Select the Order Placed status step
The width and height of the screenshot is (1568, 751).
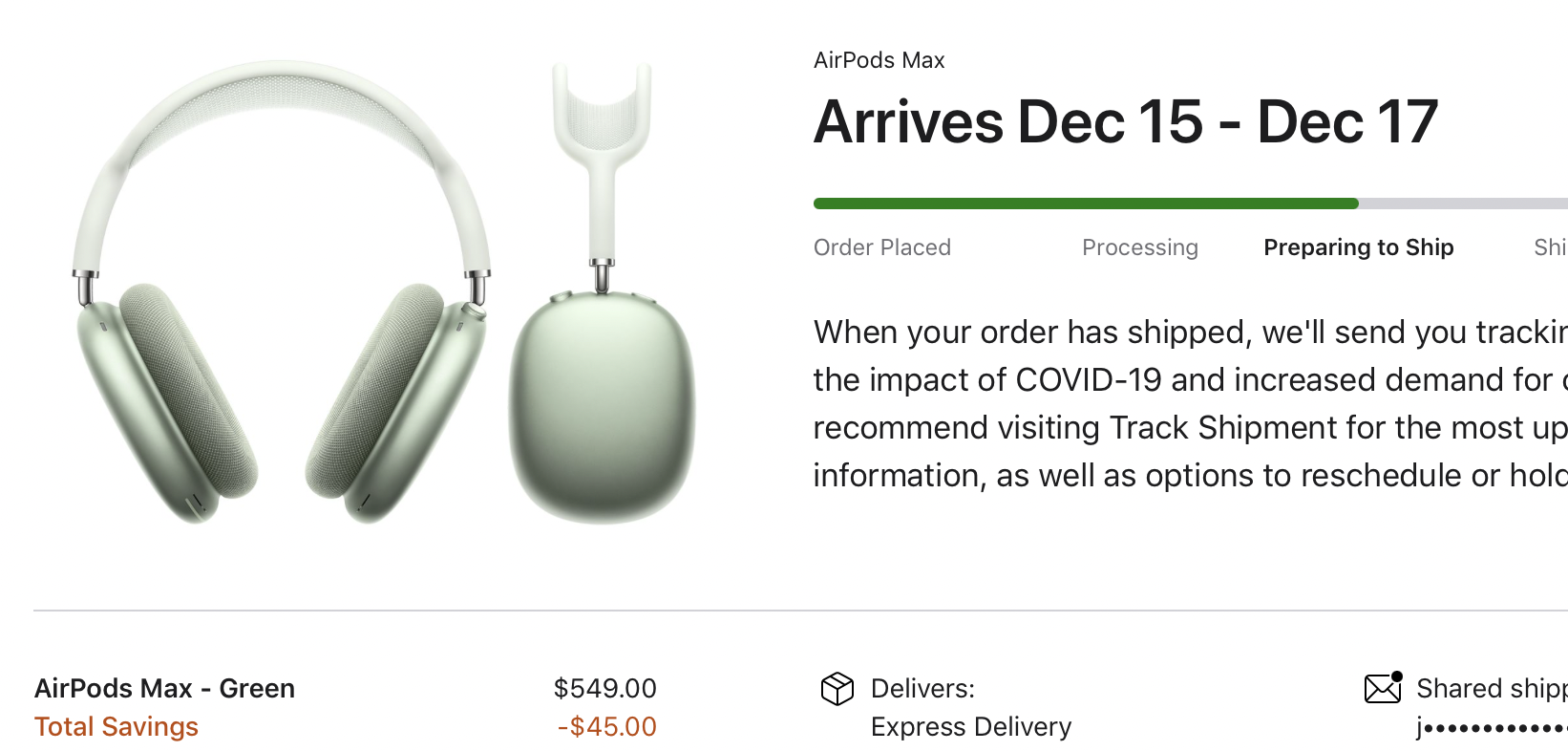(881, 247)
